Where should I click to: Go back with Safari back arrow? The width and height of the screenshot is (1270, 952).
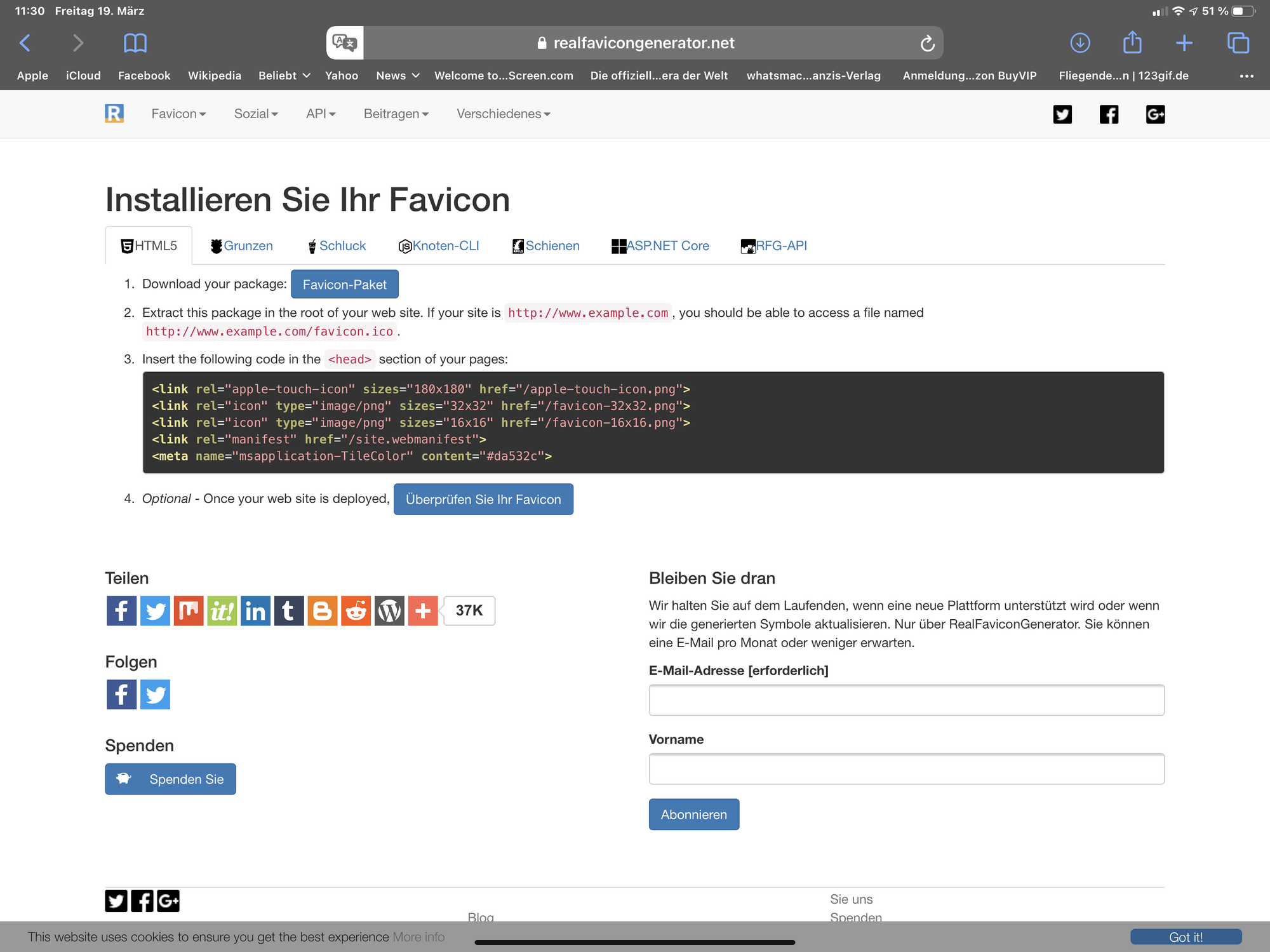[x=25, y=43]
